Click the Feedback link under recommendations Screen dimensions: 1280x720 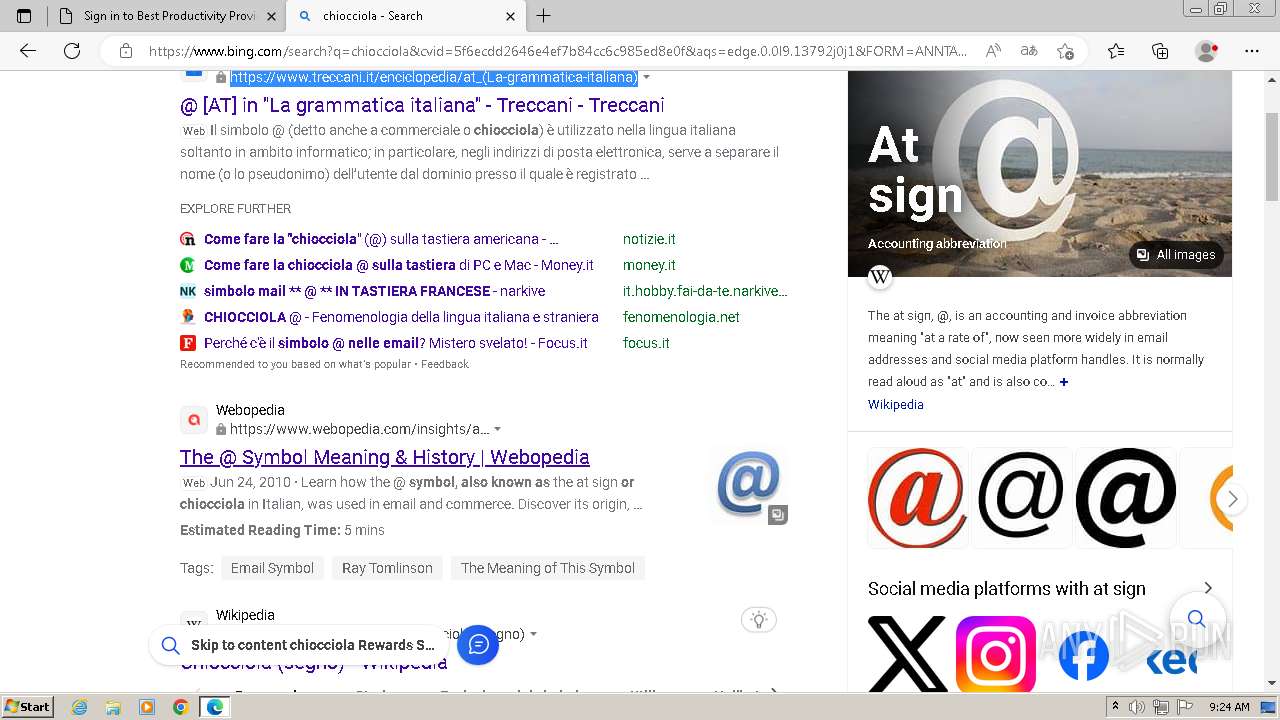click(445, 364)
